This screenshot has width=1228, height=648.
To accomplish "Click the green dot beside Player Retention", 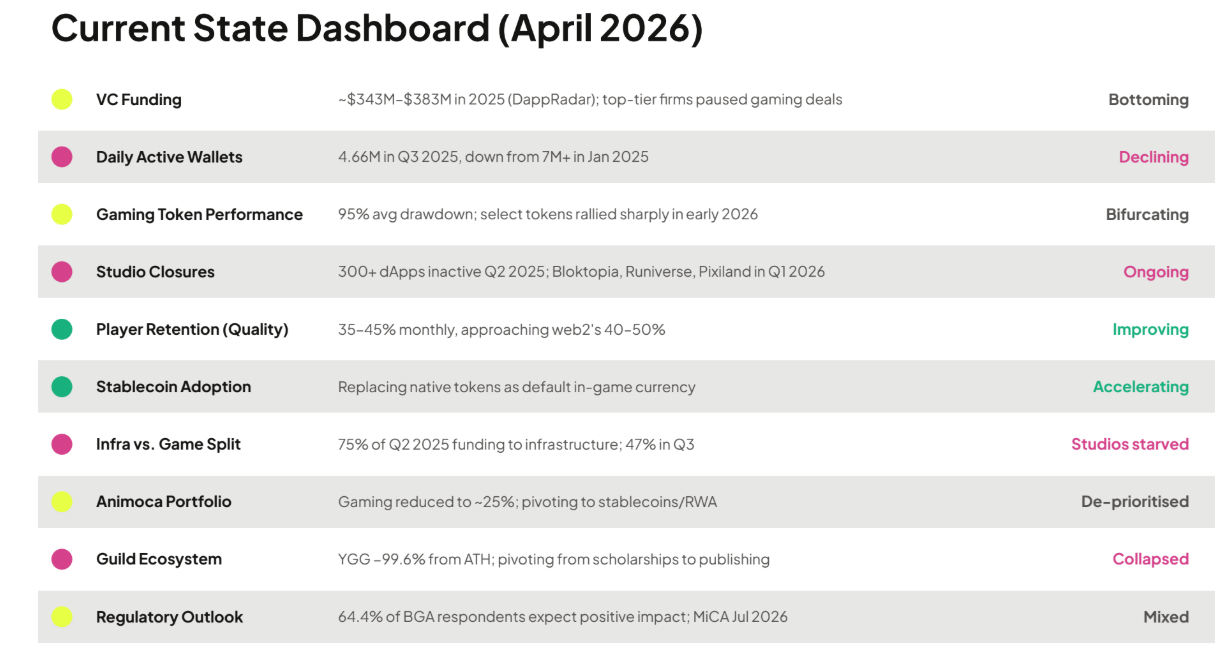I will pyautogui.click(x=62, y=329).
